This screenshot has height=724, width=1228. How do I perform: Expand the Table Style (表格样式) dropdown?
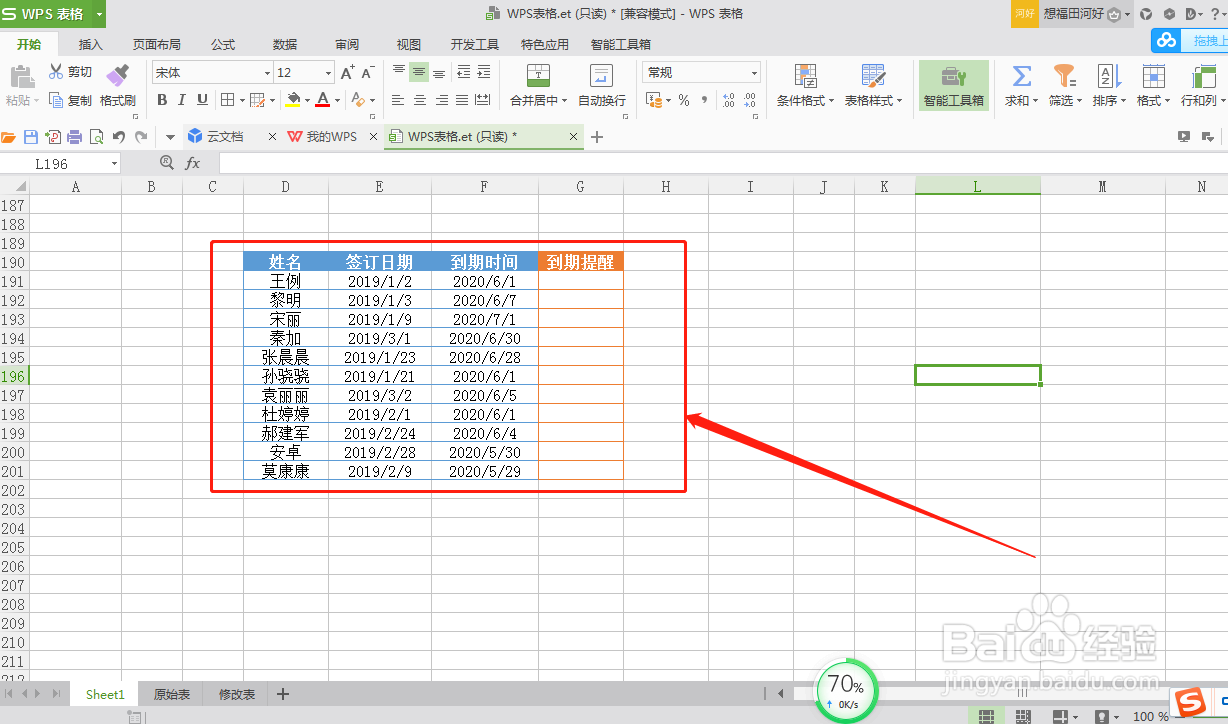899,101
